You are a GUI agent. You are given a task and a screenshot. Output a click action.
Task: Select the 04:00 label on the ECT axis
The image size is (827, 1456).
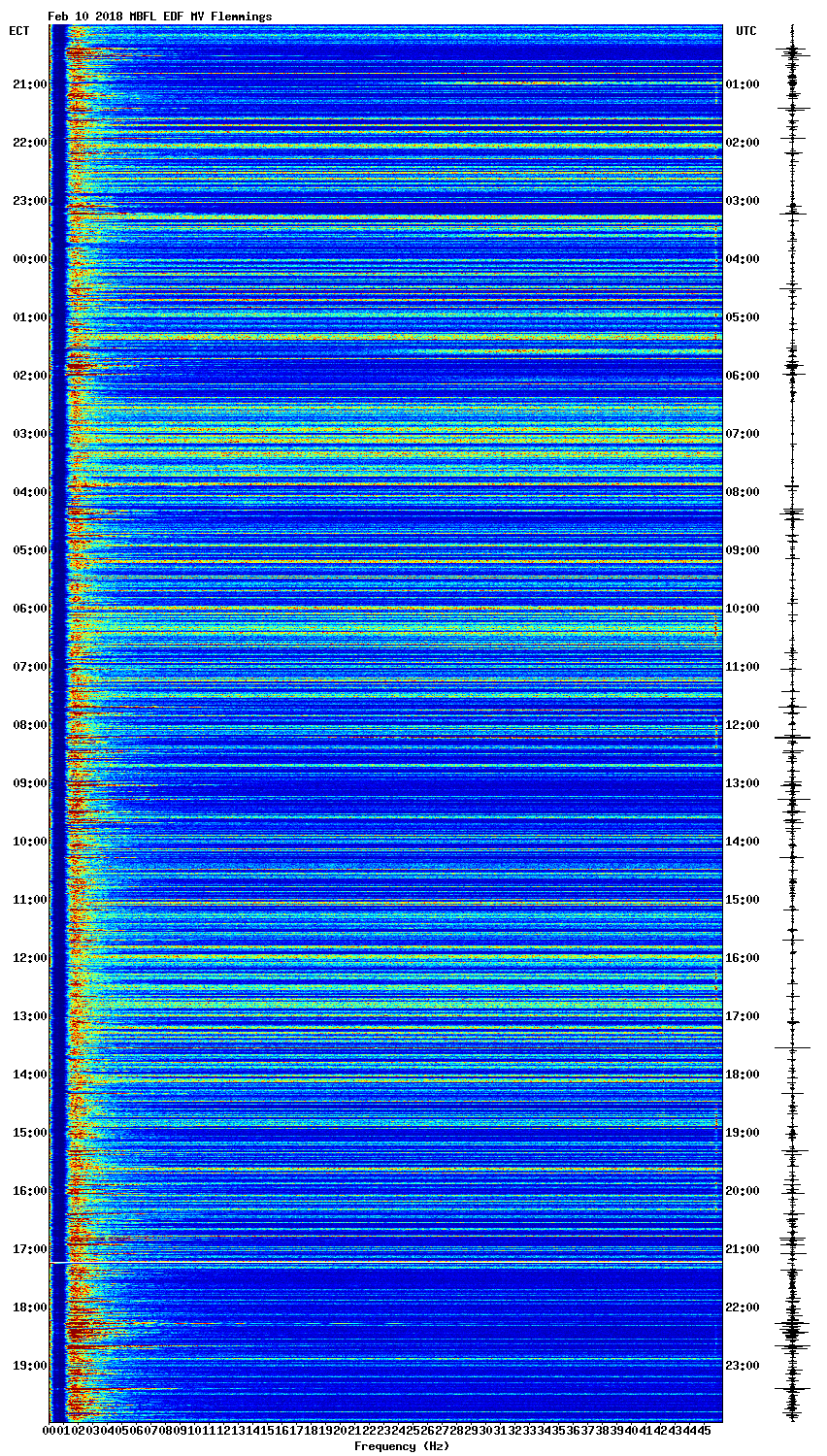tap(30, 492)
